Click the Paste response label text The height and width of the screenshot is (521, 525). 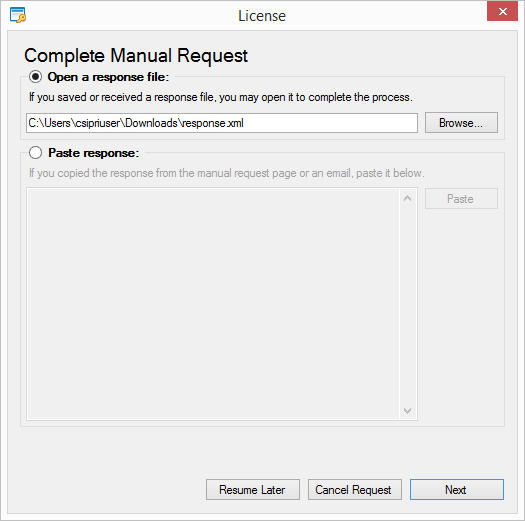coord(93,153)
